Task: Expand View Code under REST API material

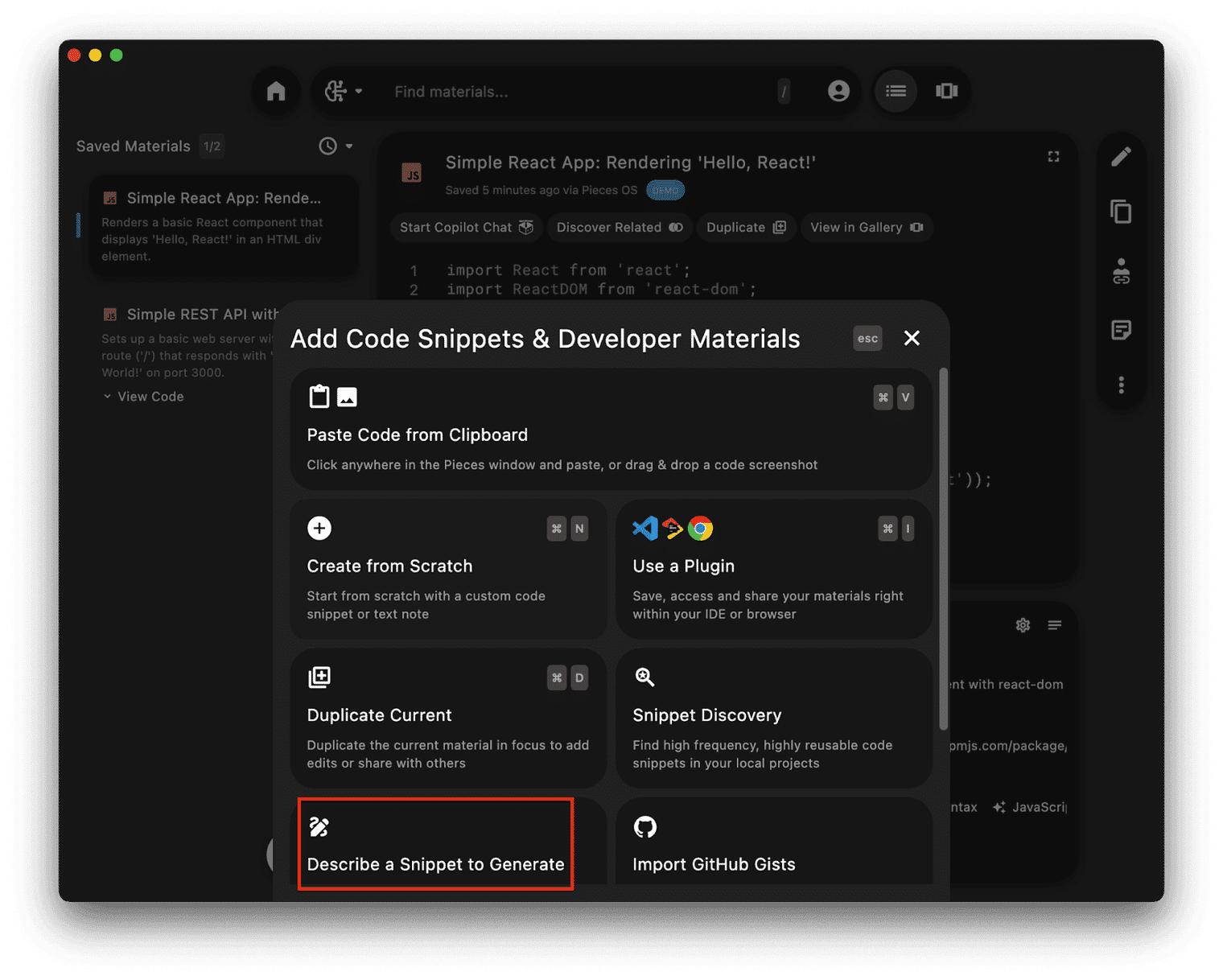Action: pos(143,397)
